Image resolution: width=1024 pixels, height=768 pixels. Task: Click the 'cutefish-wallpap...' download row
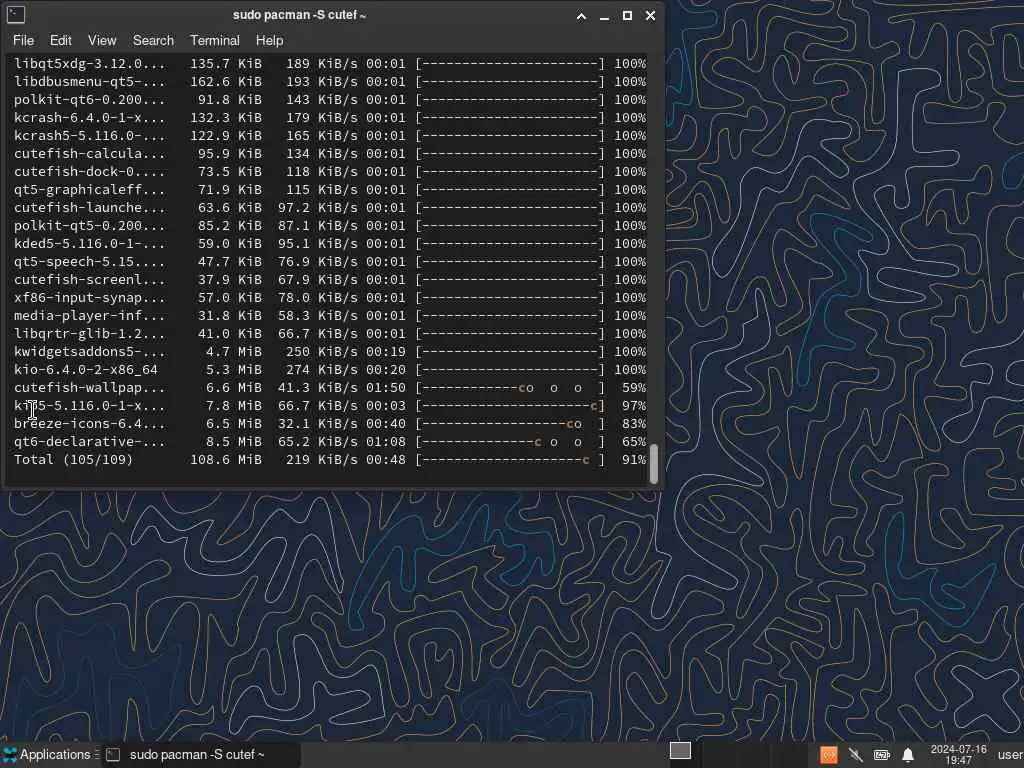330,388
